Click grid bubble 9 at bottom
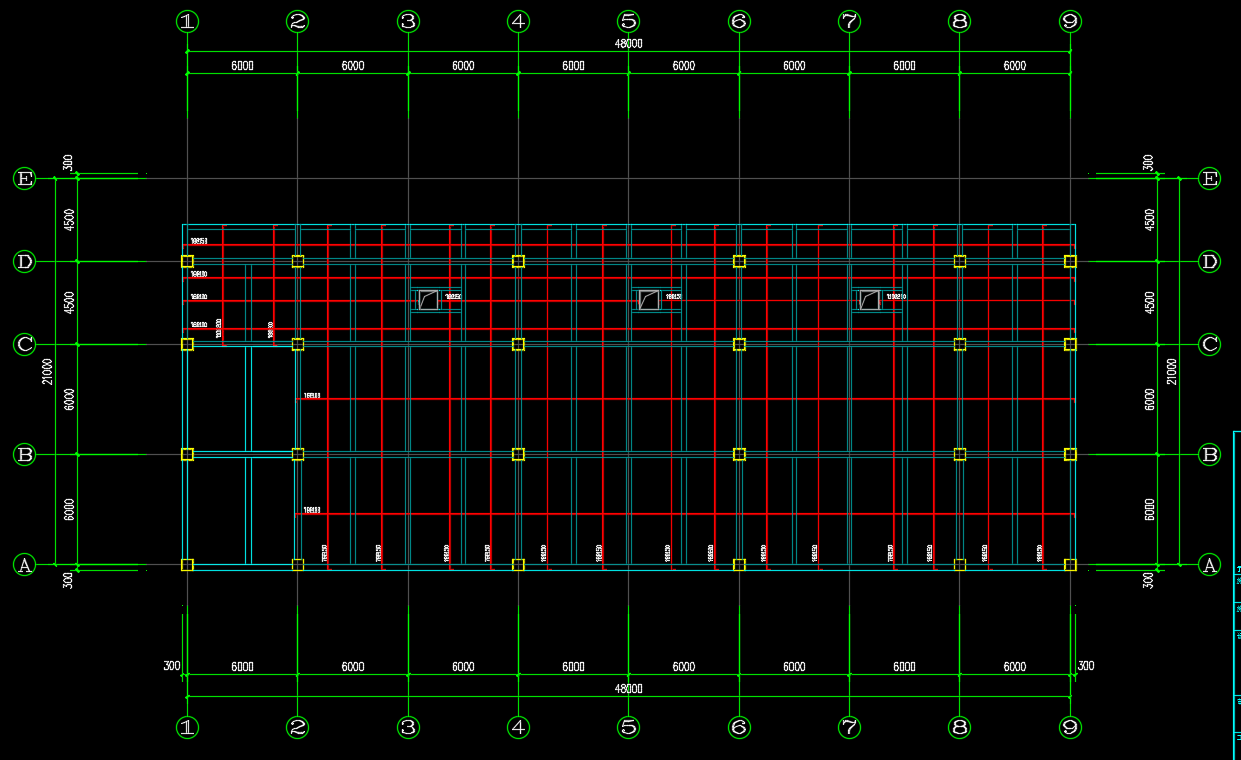 [1070, 727]
